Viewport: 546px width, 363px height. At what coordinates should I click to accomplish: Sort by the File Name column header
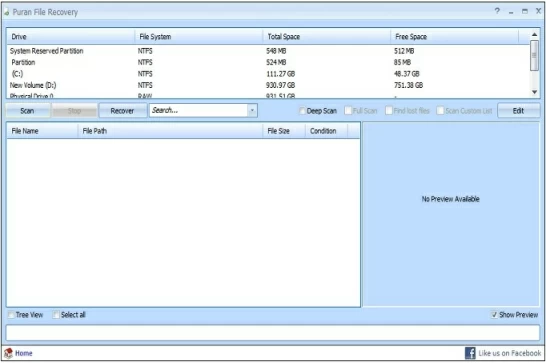pos(42,131)
